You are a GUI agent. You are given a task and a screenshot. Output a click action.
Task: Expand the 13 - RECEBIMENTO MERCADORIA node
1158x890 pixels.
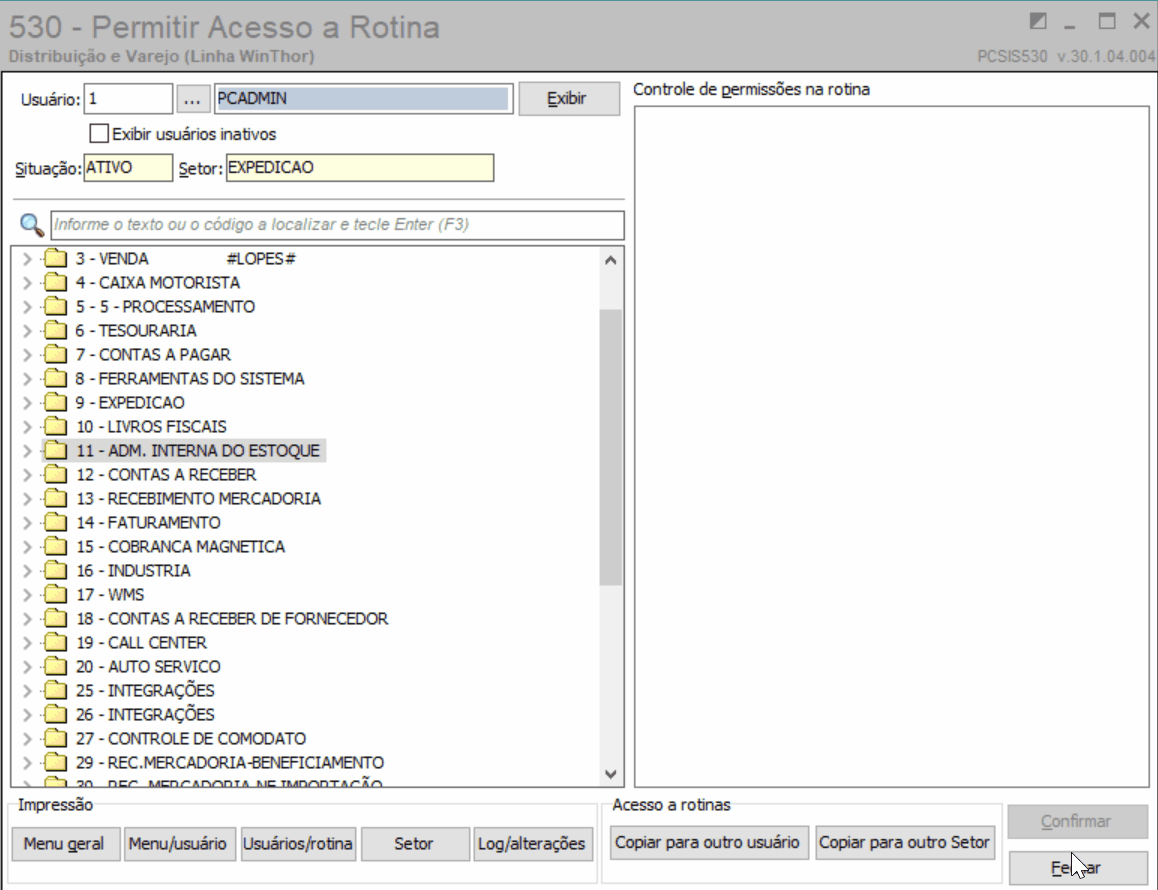pos(27,499)
